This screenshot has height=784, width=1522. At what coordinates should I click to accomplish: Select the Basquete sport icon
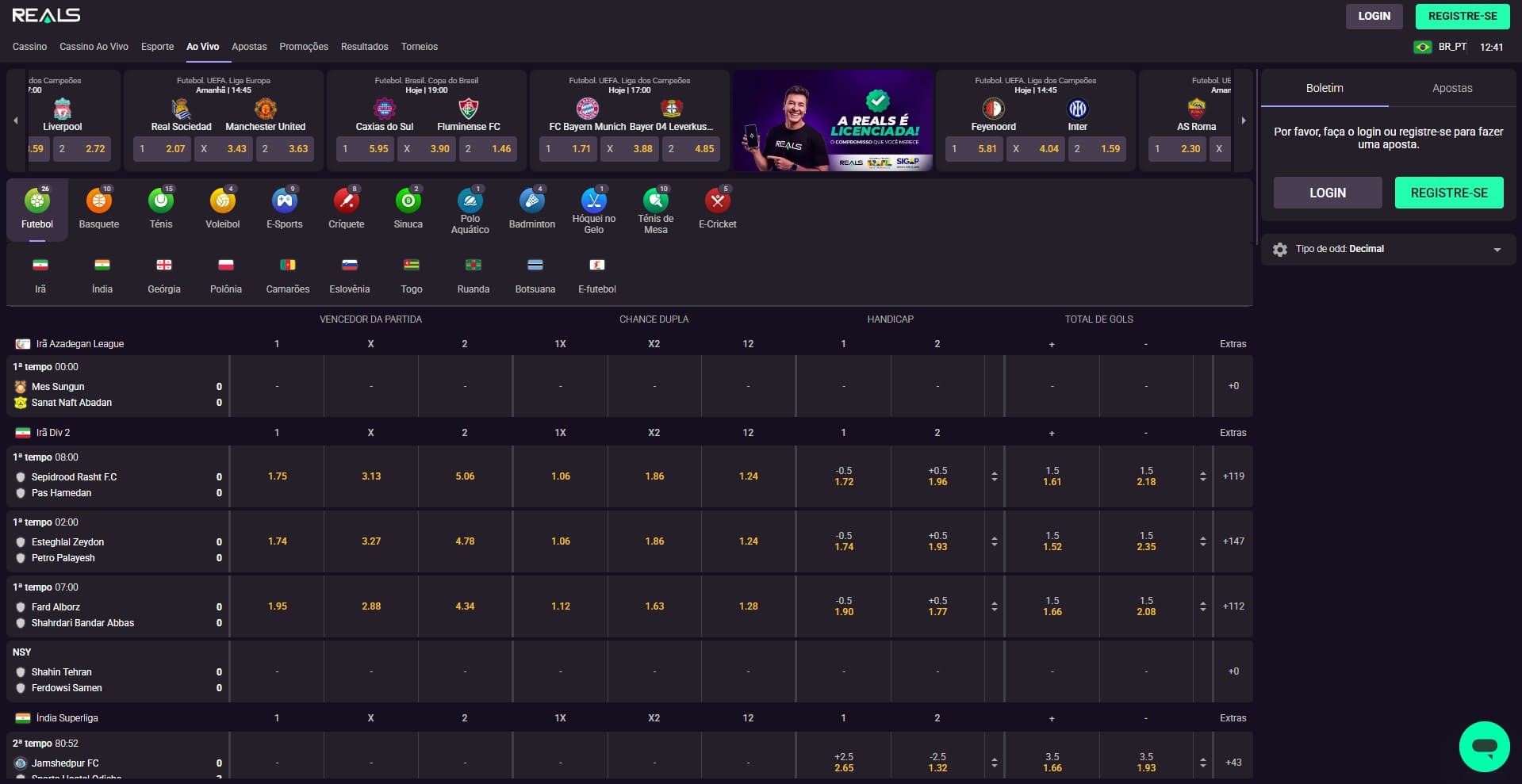pos(99,208)
